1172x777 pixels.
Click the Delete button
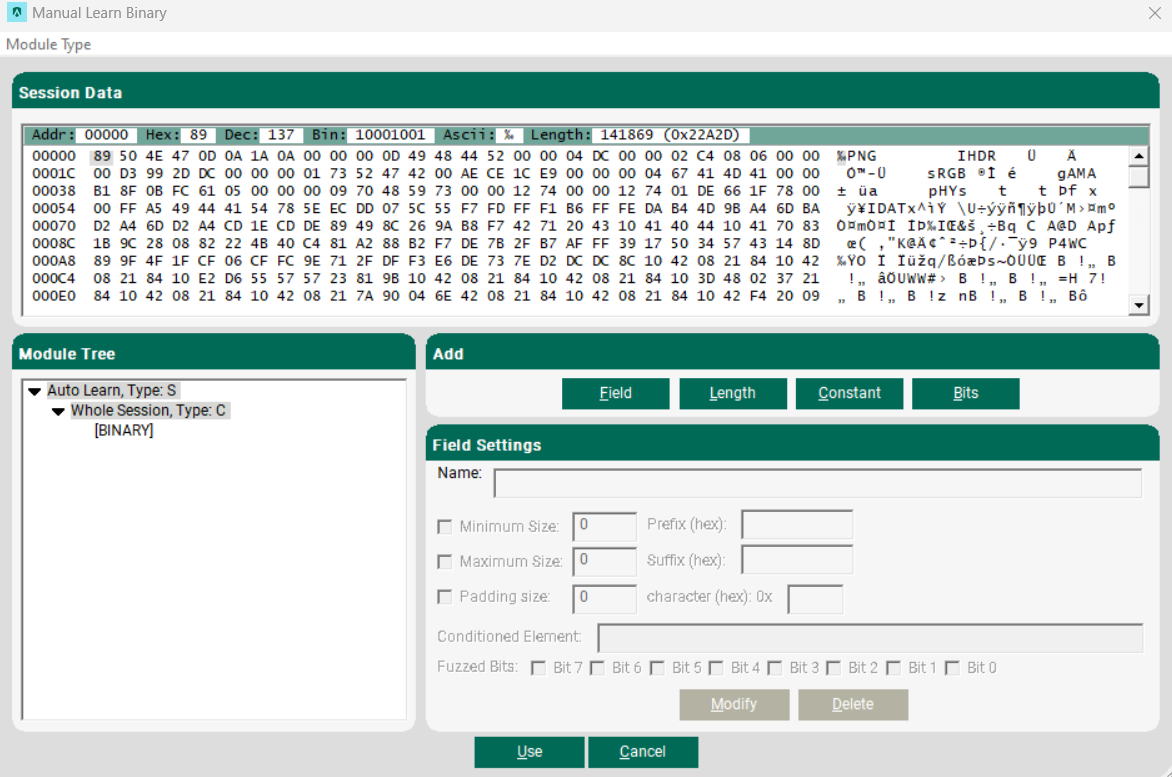pos(853,705)
